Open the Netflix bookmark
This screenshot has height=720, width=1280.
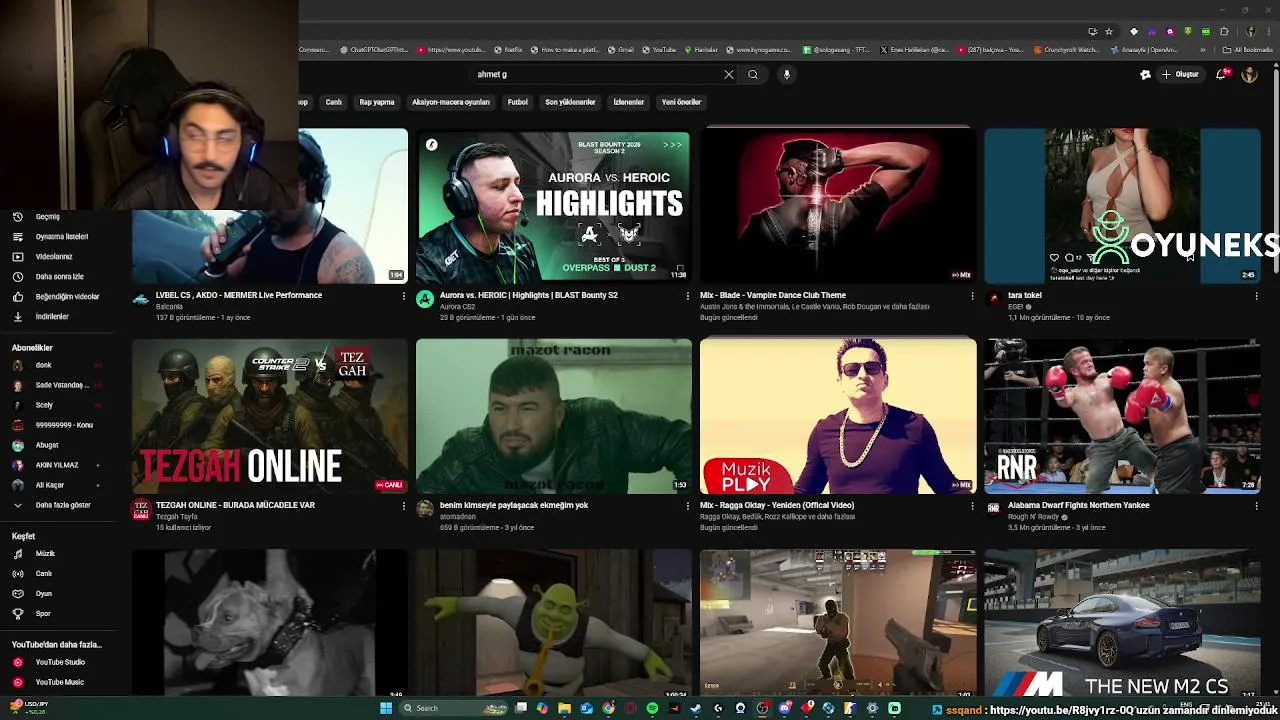pyautogui.click(x=508, y=49)
